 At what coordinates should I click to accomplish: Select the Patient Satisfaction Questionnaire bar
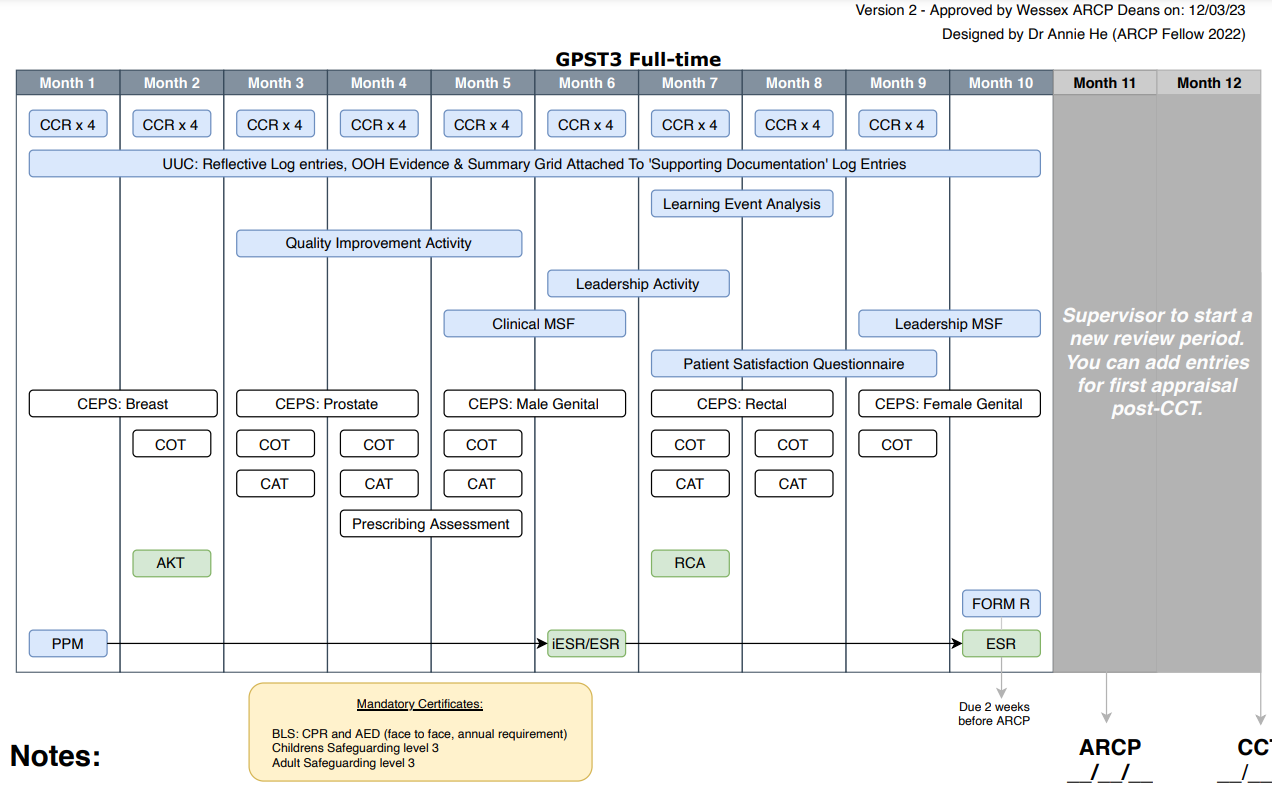793,364
